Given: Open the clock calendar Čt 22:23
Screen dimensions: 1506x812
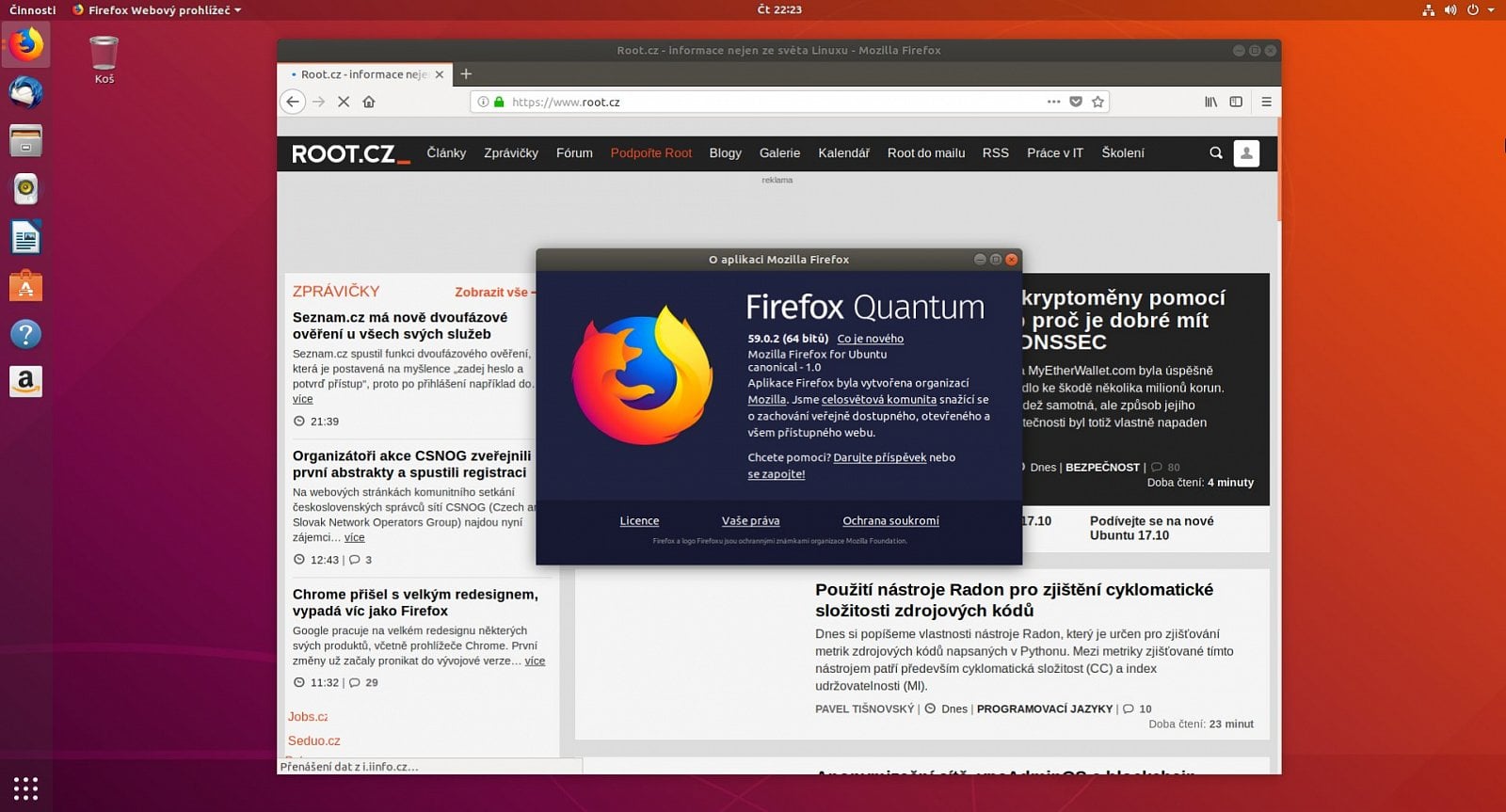Looking at the screenshot, I should coord(779,9).
